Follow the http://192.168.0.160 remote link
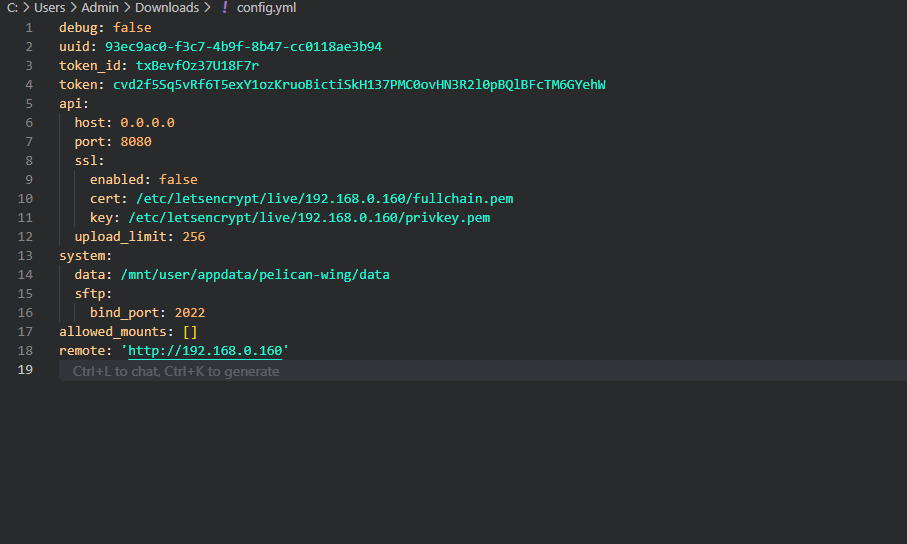The height and width of the screenshot is (544, 907). pos(205,351)
